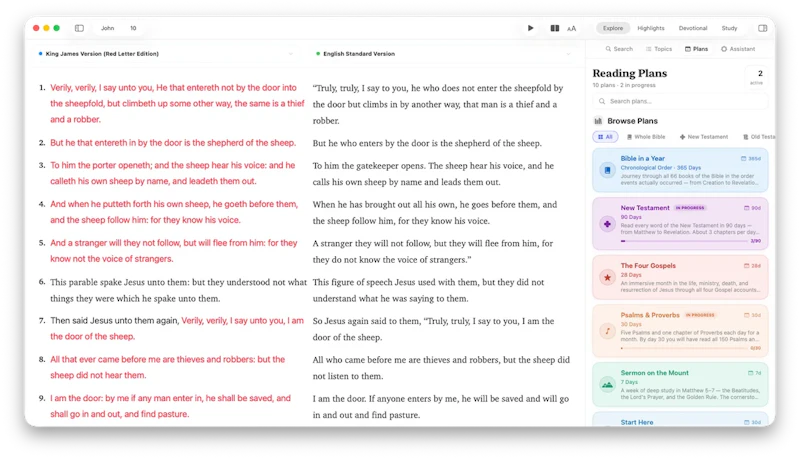Click the calendar 365d badge on Bible in a Year
The height and width of the screenshot is (459, 800).
[x=751, y=159]
